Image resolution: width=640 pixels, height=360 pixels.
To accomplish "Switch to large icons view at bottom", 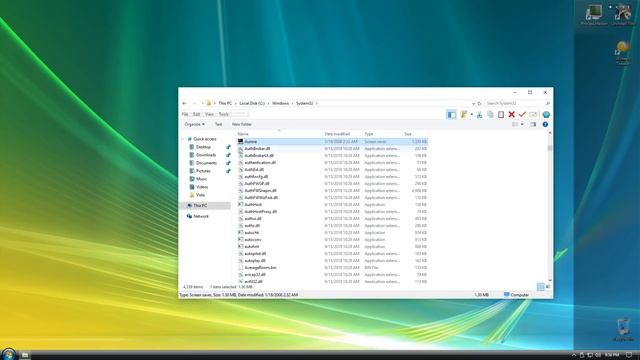I will [x=548, y=287].
